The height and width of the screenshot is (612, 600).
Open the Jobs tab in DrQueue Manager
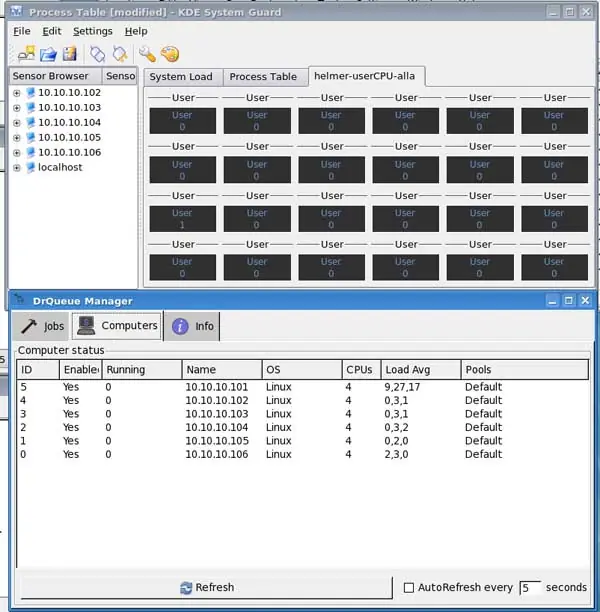click(42, 326)
